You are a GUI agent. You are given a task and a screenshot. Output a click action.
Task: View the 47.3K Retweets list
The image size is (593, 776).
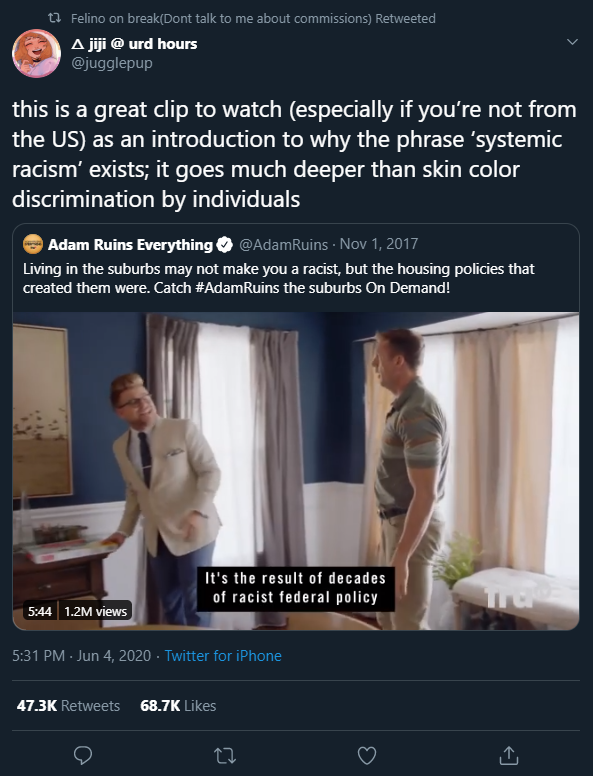click(x=68, y=705)
